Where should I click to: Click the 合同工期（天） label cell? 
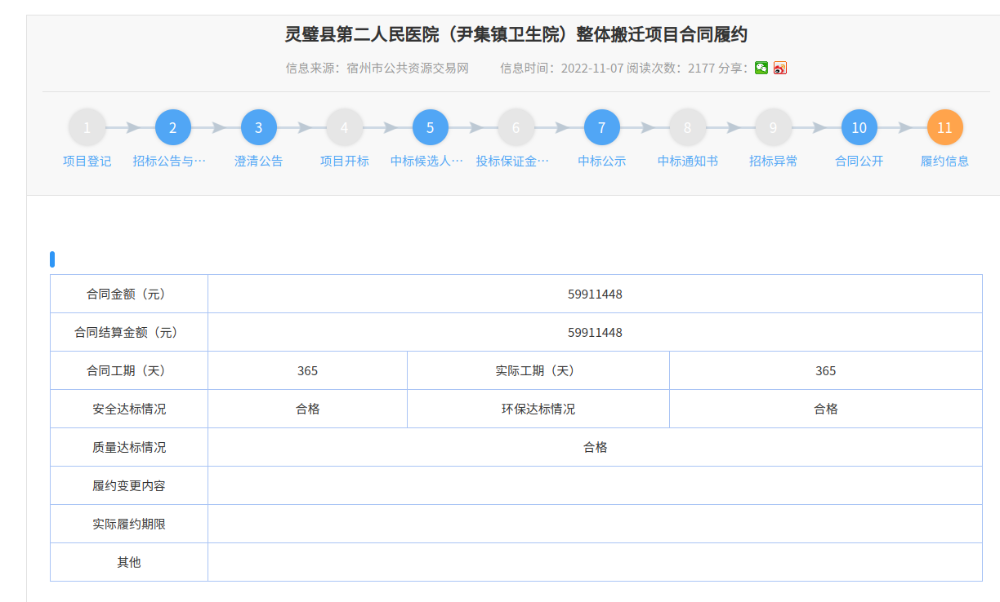coord(129,371)
